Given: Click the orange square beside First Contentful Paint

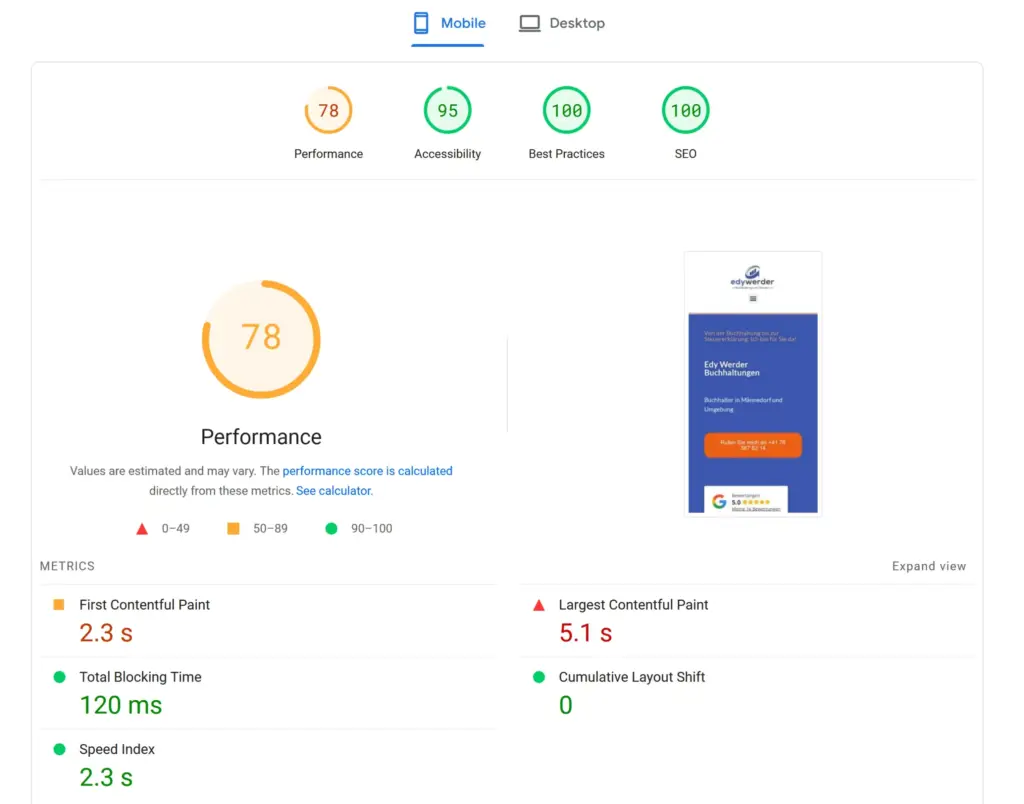Looking at the screenshot, I should tap(59, 605).
